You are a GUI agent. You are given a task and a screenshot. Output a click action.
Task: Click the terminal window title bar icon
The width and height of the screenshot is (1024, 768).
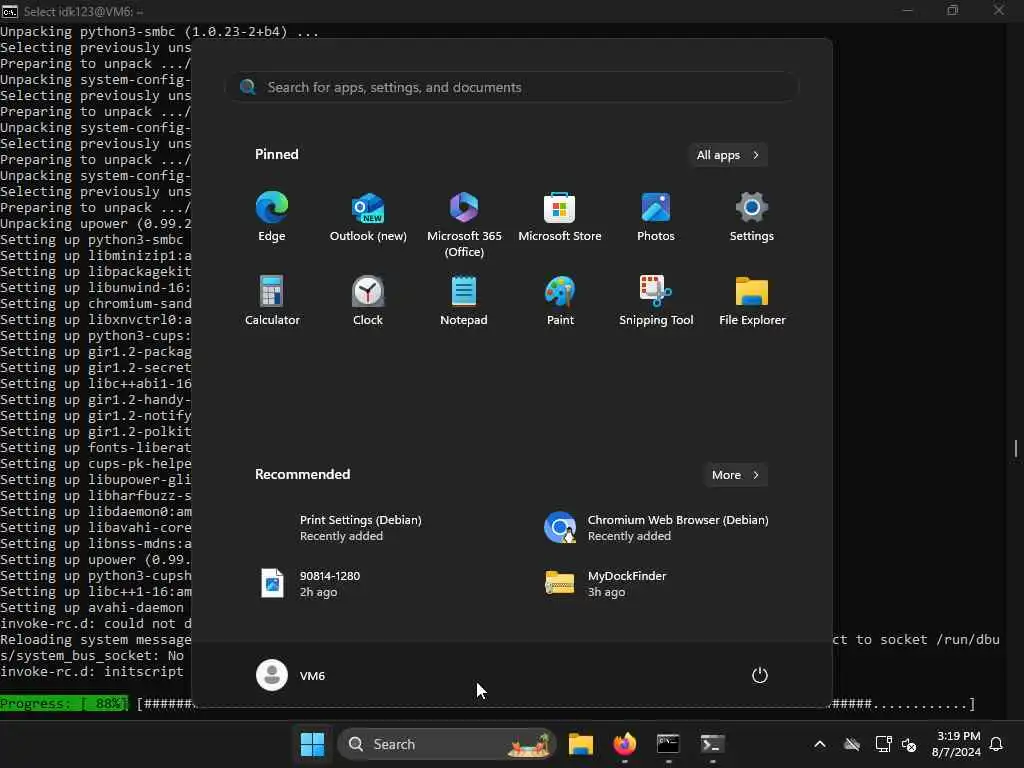pos(10,11)
